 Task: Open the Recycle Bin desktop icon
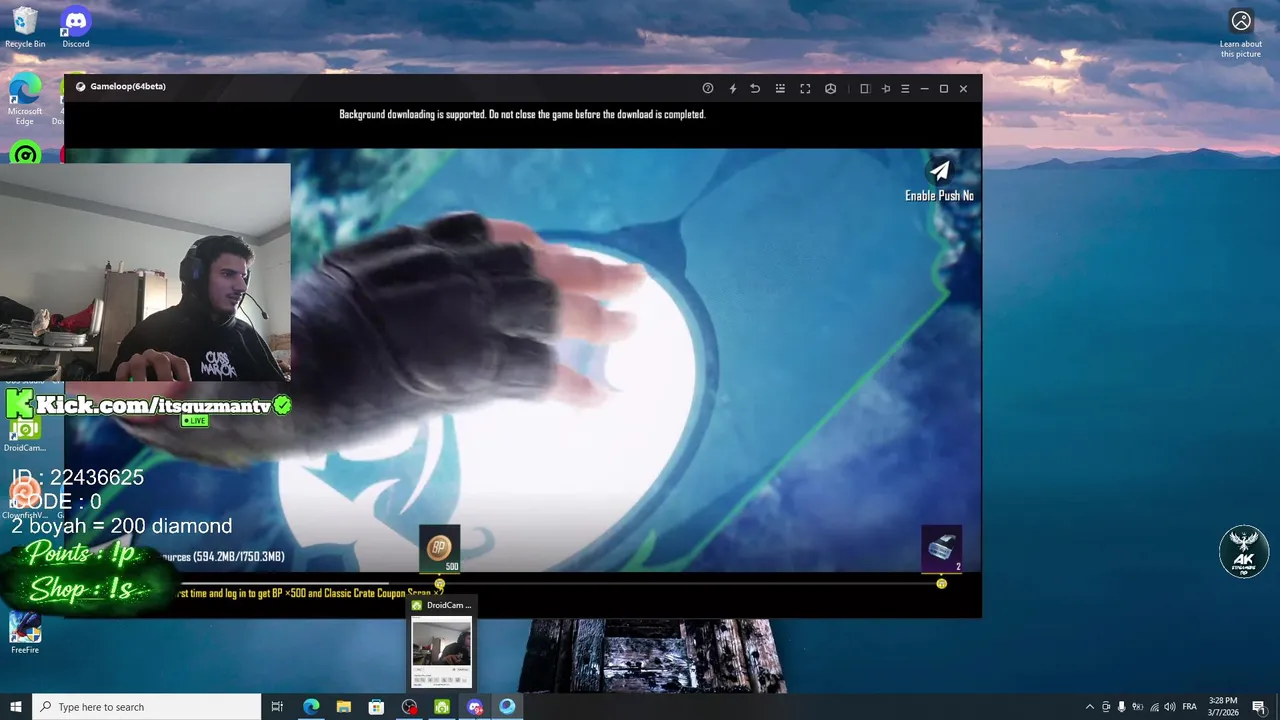pos(25,27)
